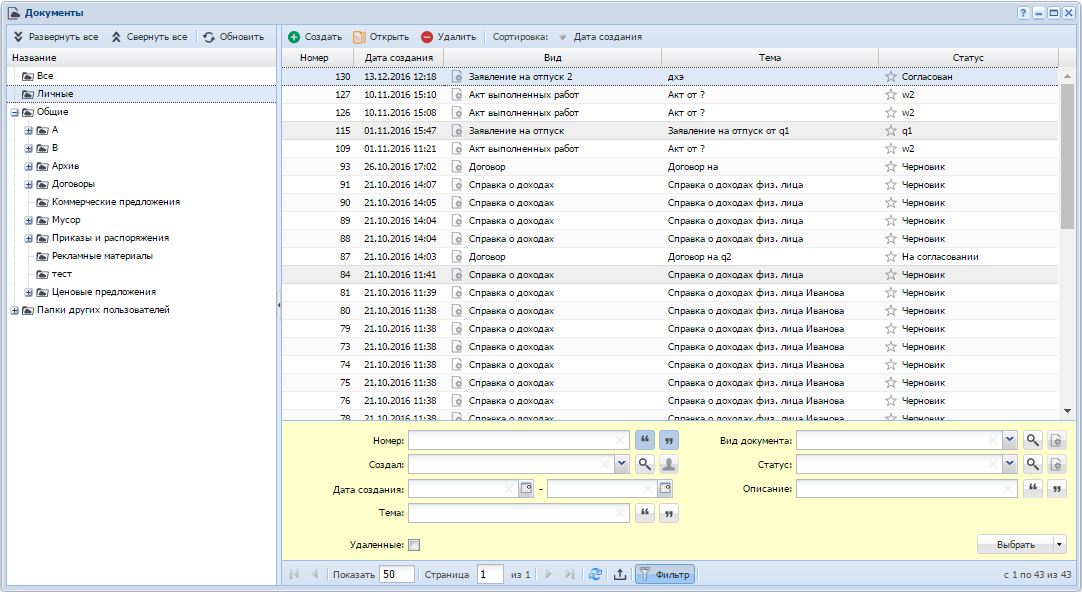Click closing quote button beside Номер field

pyautogui.click(x=669, y=440)
